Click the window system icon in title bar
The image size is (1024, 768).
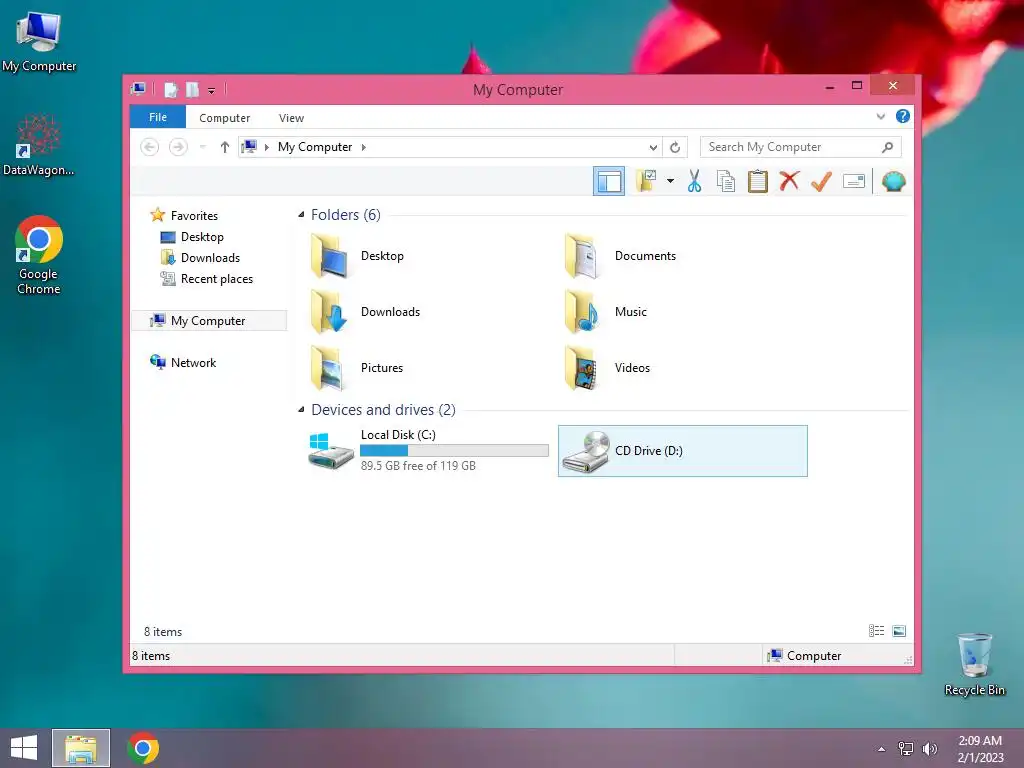click(138, 89)
